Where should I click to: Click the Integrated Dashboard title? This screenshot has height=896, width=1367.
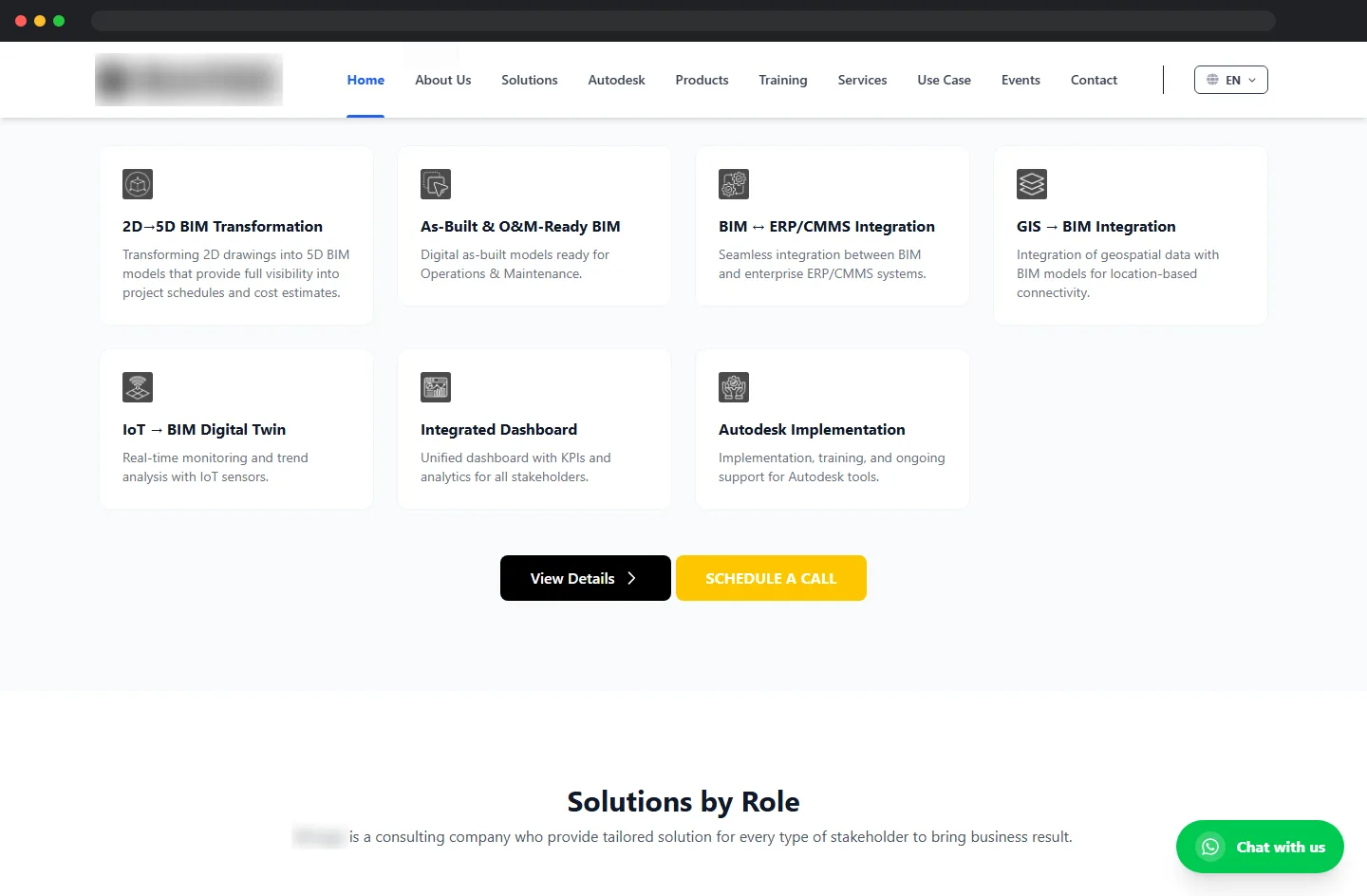pos(498,429)
